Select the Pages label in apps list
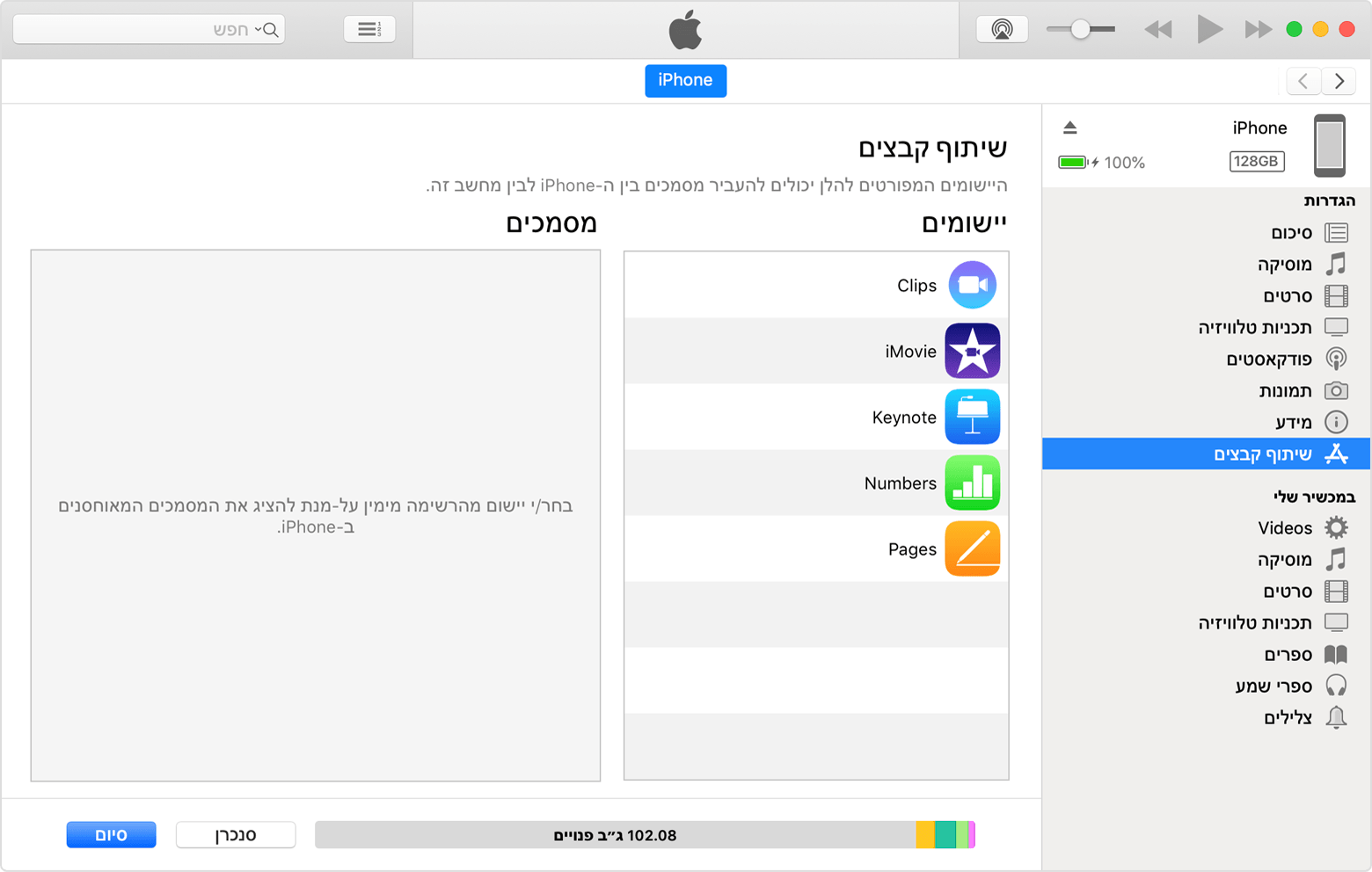Screen dimensions: 1372x872 tap(912, 549)
